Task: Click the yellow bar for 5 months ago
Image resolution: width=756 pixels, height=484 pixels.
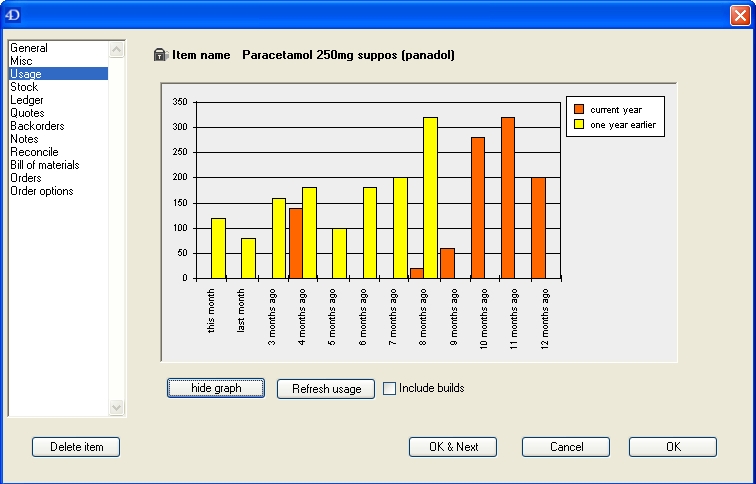Action: coord(339,254)
